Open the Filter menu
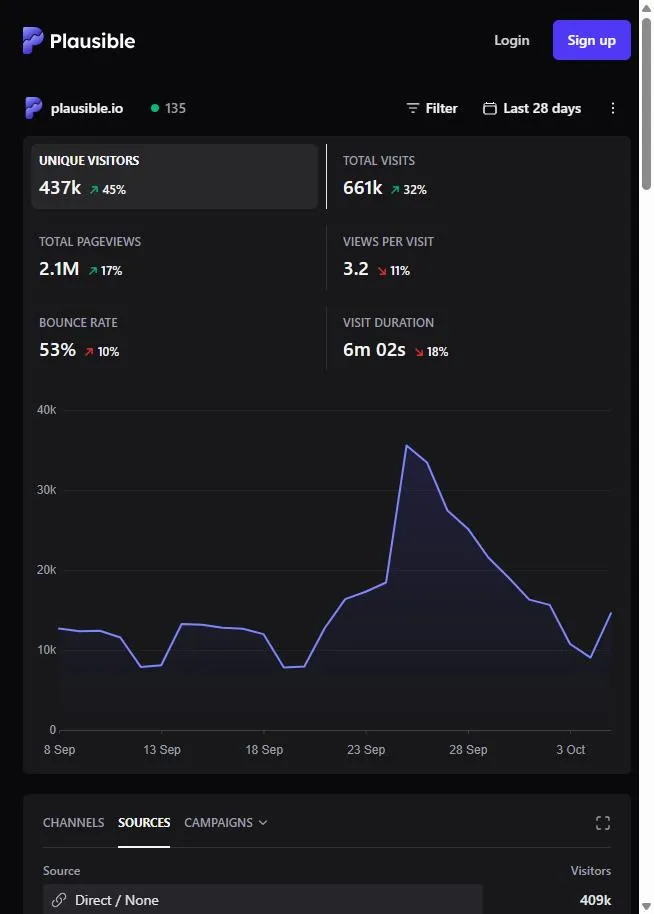 coord(432,108)
